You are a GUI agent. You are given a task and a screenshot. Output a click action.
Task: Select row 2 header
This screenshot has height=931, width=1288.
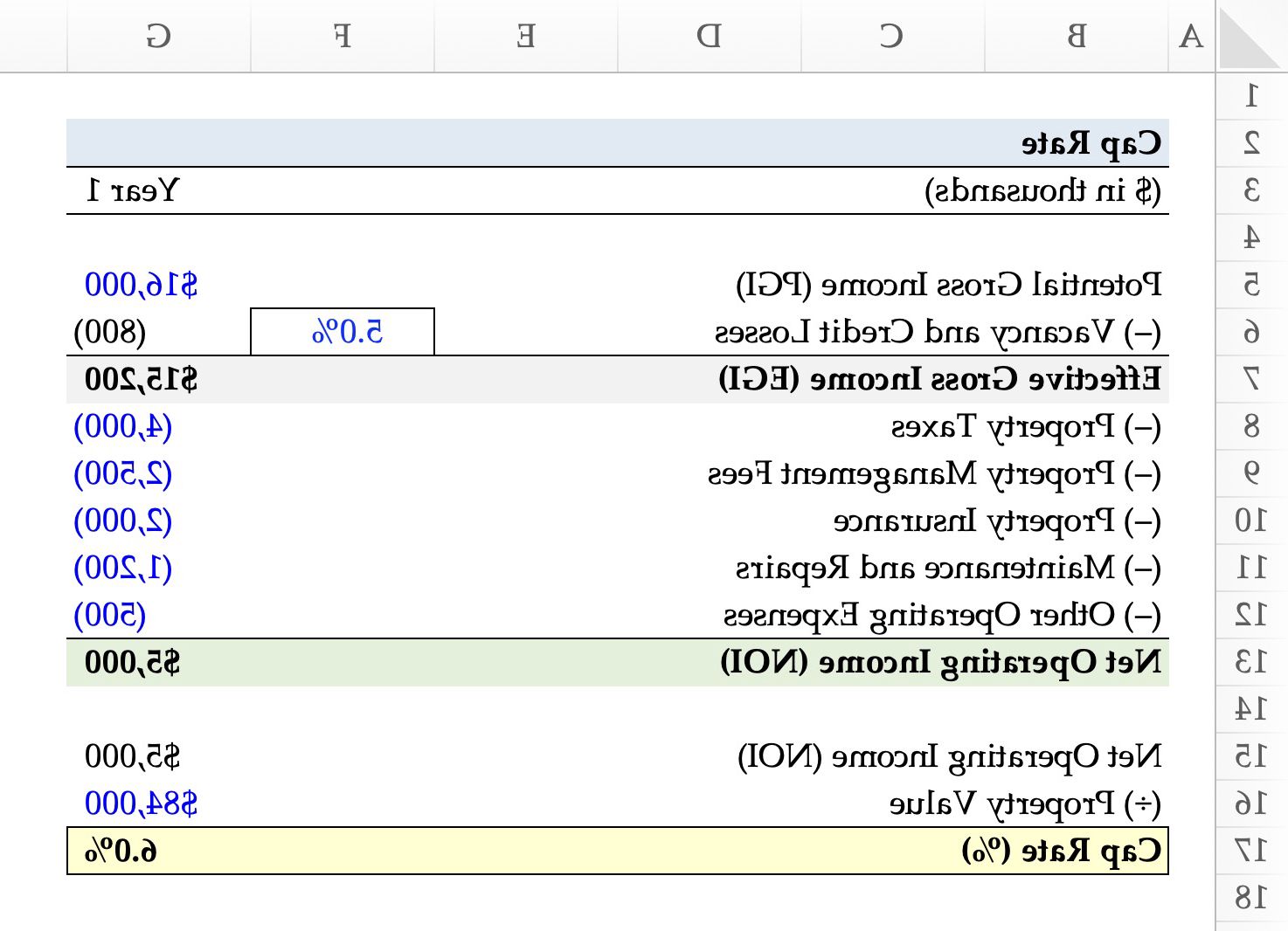[1251, 142]
